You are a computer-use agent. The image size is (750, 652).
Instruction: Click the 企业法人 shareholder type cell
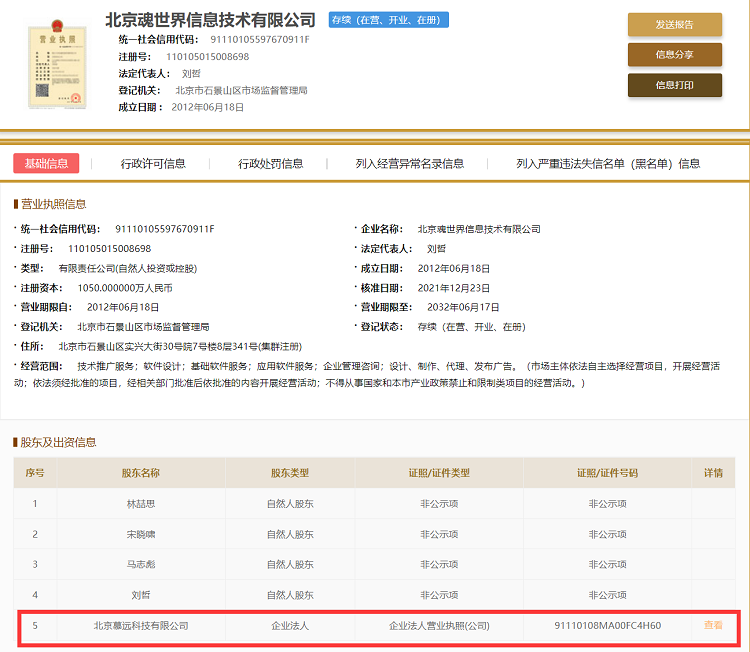(290, 626)
